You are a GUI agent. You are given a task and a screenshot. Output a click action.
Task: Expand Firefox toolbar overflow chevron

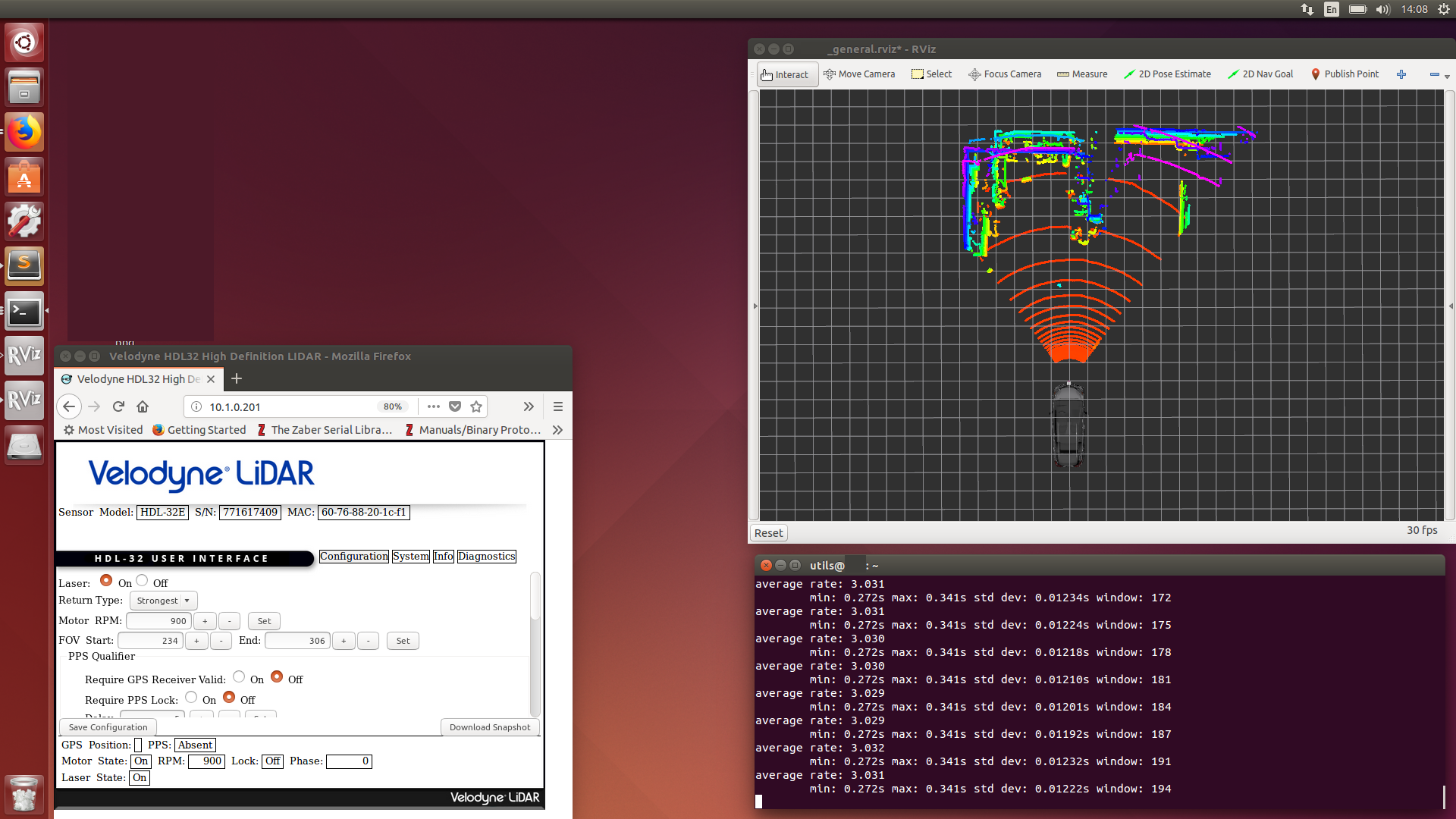[x=529, y=406]
